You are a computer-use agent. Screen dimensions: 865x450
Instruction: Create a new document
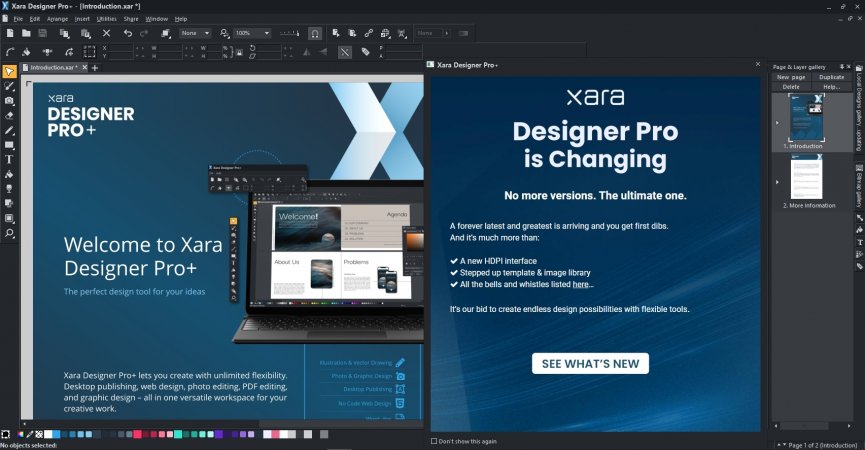(10, 33)
